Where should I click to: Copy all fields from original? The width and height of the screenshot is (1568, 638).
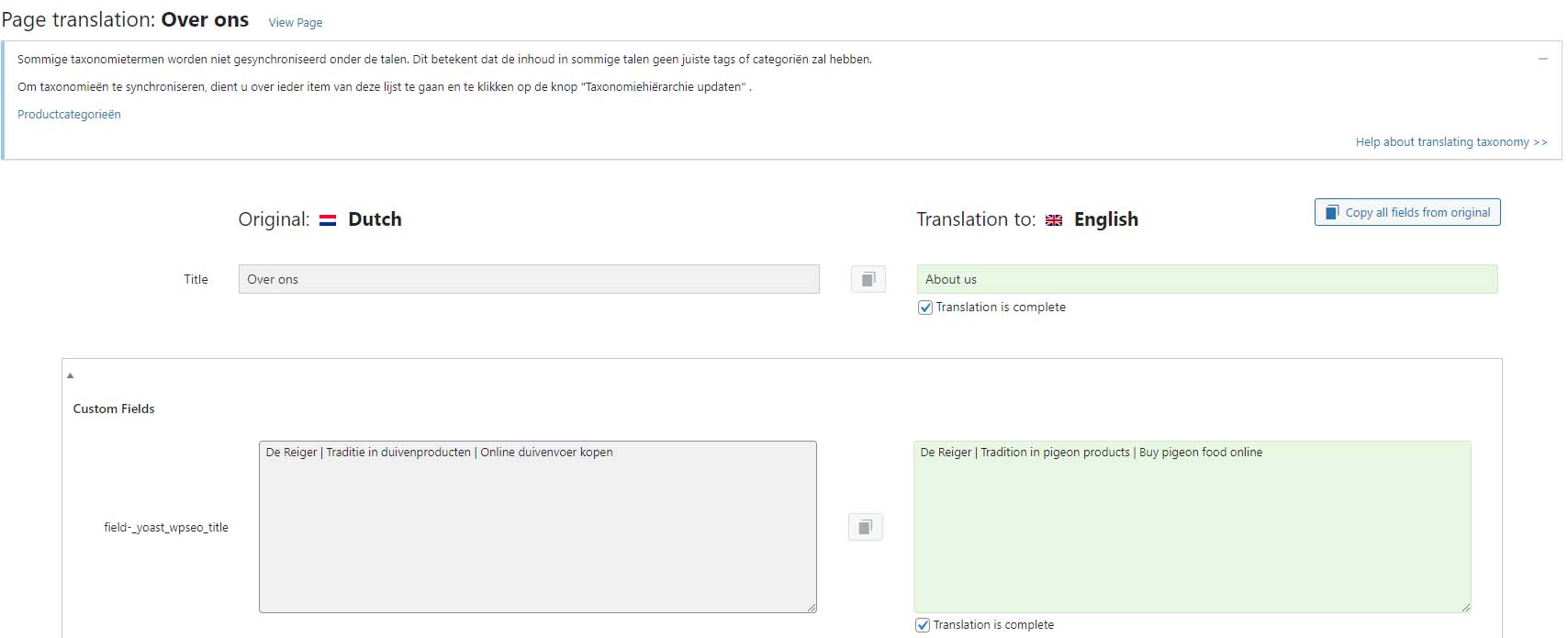pyautogui.click(x=1407, y=212)
